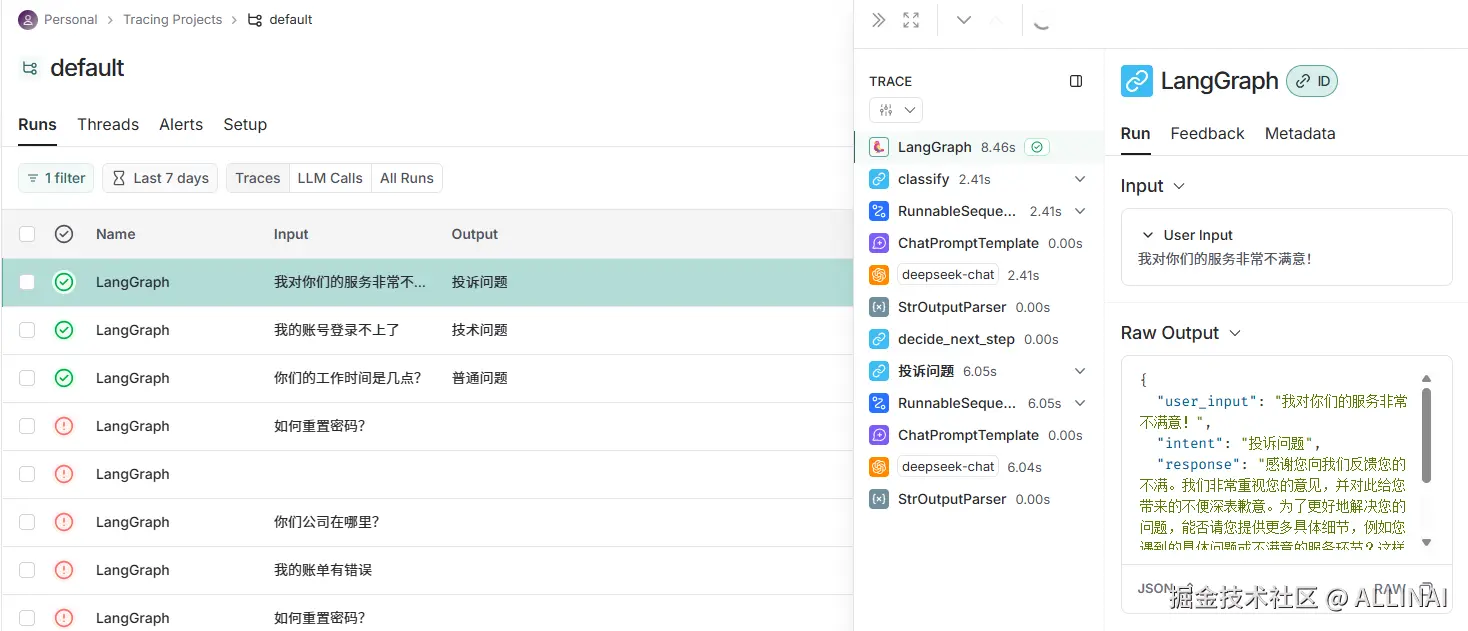Check the box for 我的账号登录不上了 run
The image size is (1468, 631).
pos(27,330)
